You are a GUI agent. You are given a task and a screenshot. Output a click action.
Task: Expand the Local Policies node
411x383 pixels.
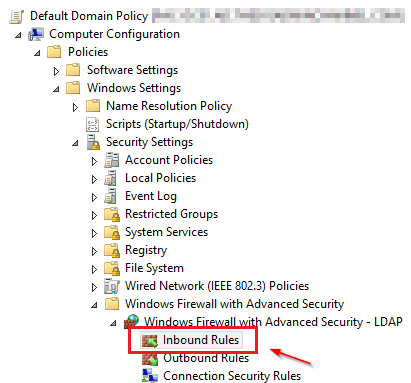pyautogui.click(x=94, y=179)
